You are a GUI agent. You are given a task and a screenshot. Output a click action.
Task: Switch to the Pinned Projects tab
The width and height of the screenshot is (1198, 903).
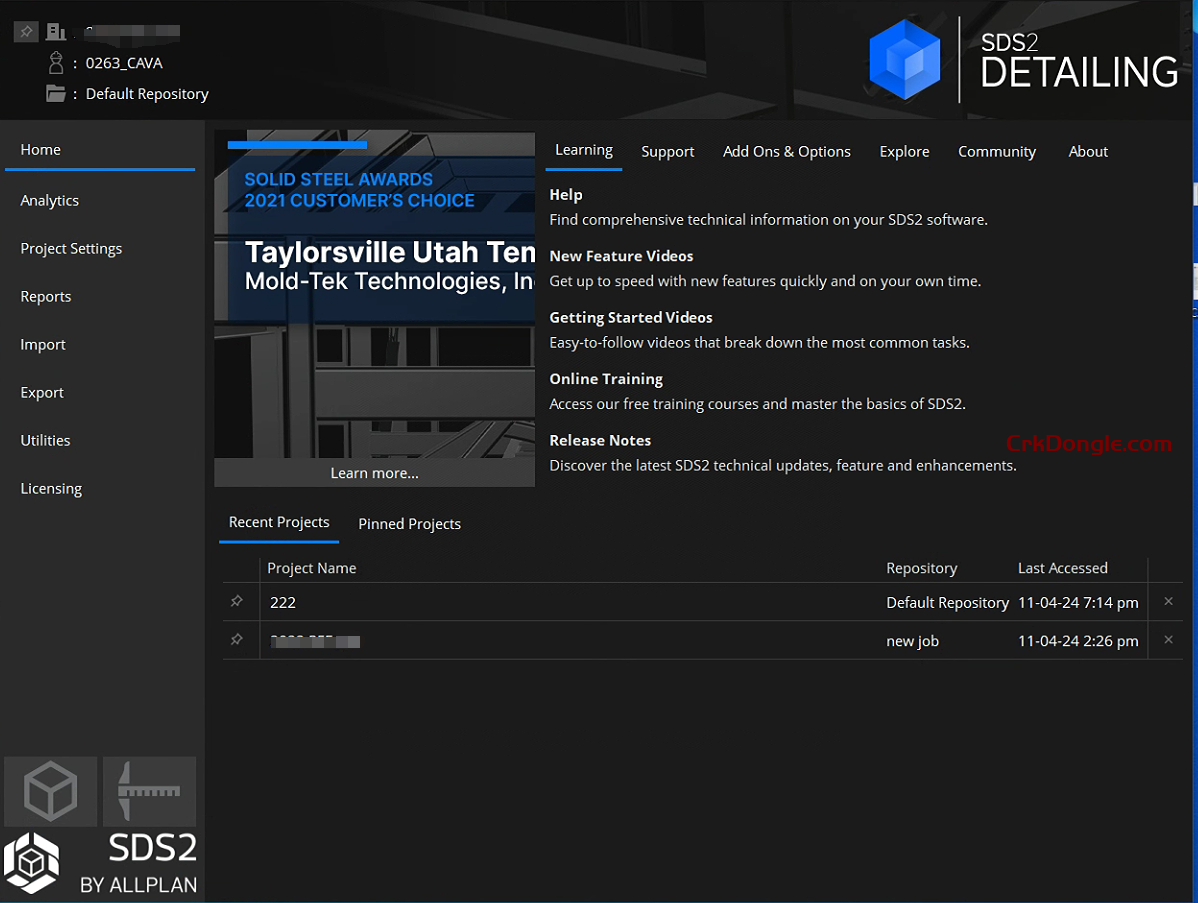coord(409,523)
